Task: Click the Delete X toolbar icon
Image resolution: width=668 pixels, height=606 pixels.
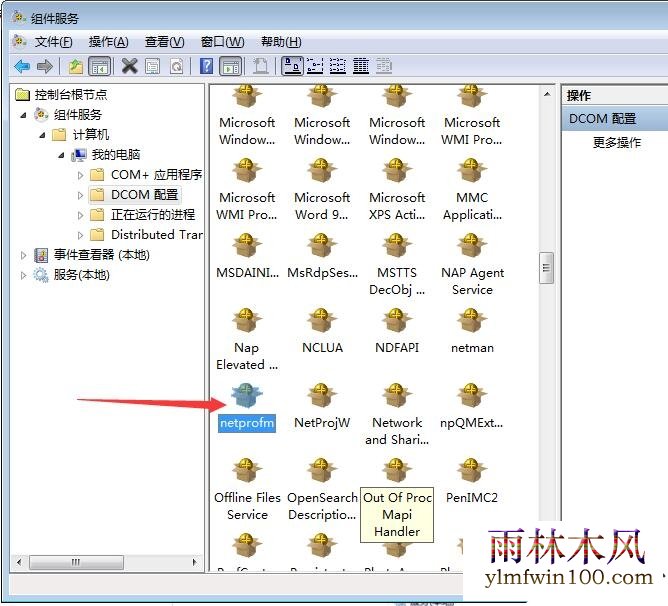Action: pyautogui.click(x=129, y=66)
